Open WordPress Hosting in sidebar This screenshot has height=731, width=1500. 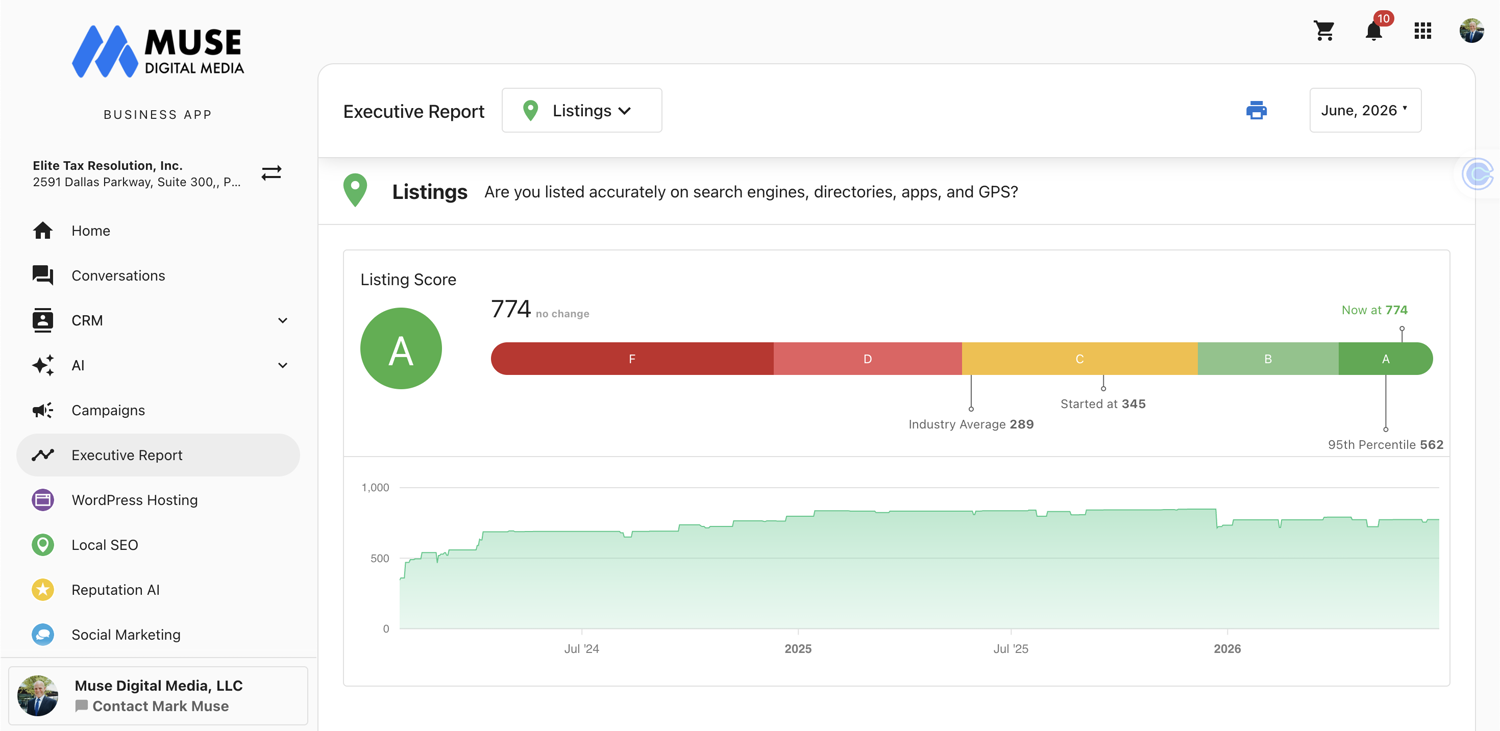158,500
